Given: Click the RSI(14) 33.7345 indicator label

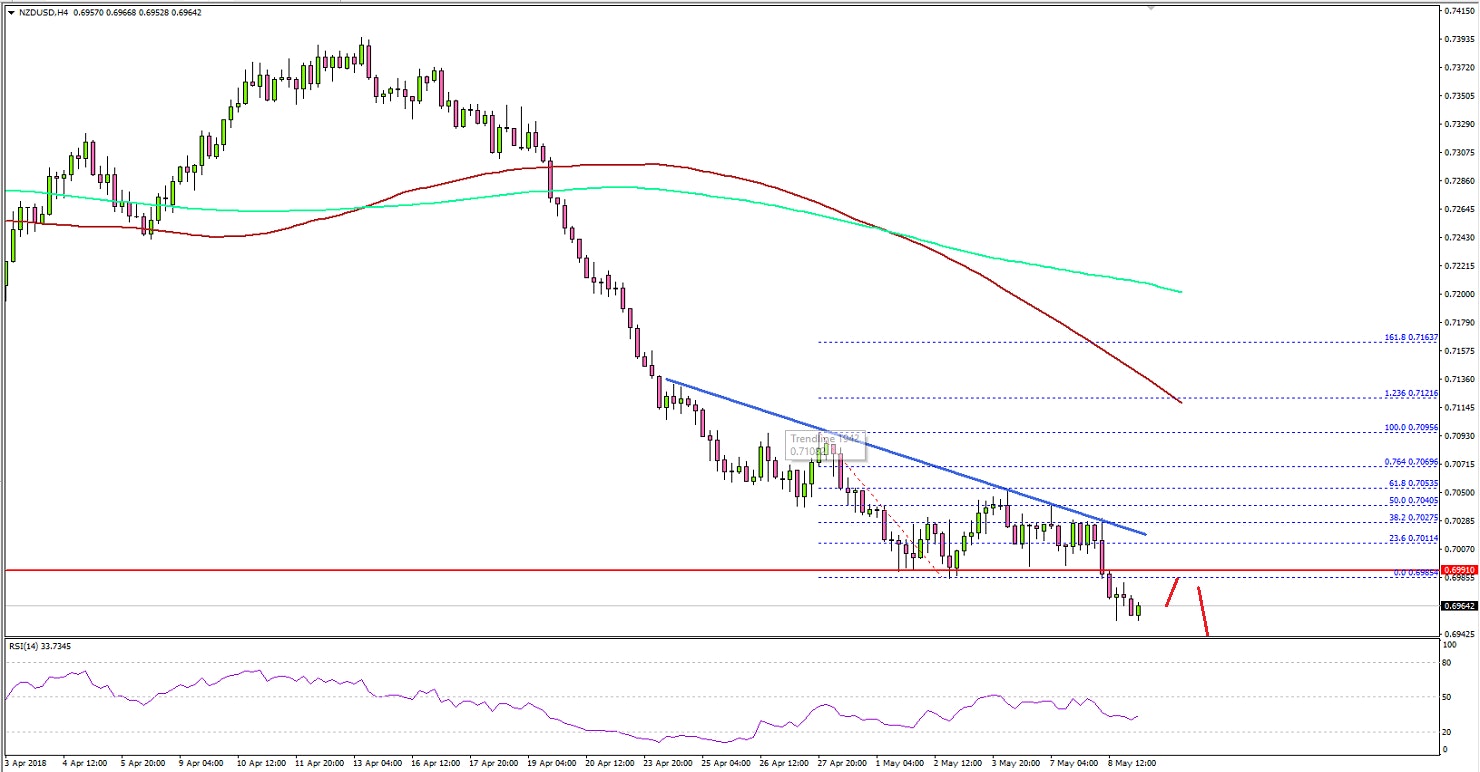Looking at the screenshot, I should pyautogui.click(x=40, y=647).
